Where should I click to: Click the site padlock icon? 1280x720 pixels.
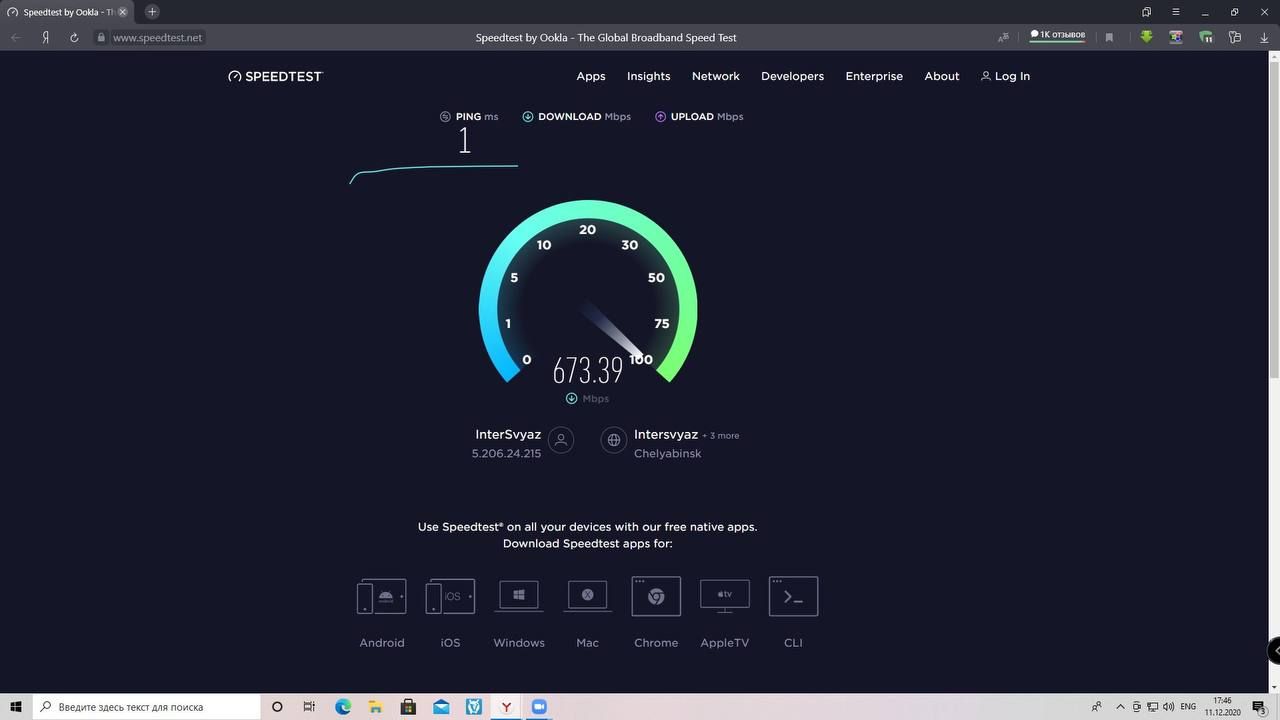click(x=100, y=37)
